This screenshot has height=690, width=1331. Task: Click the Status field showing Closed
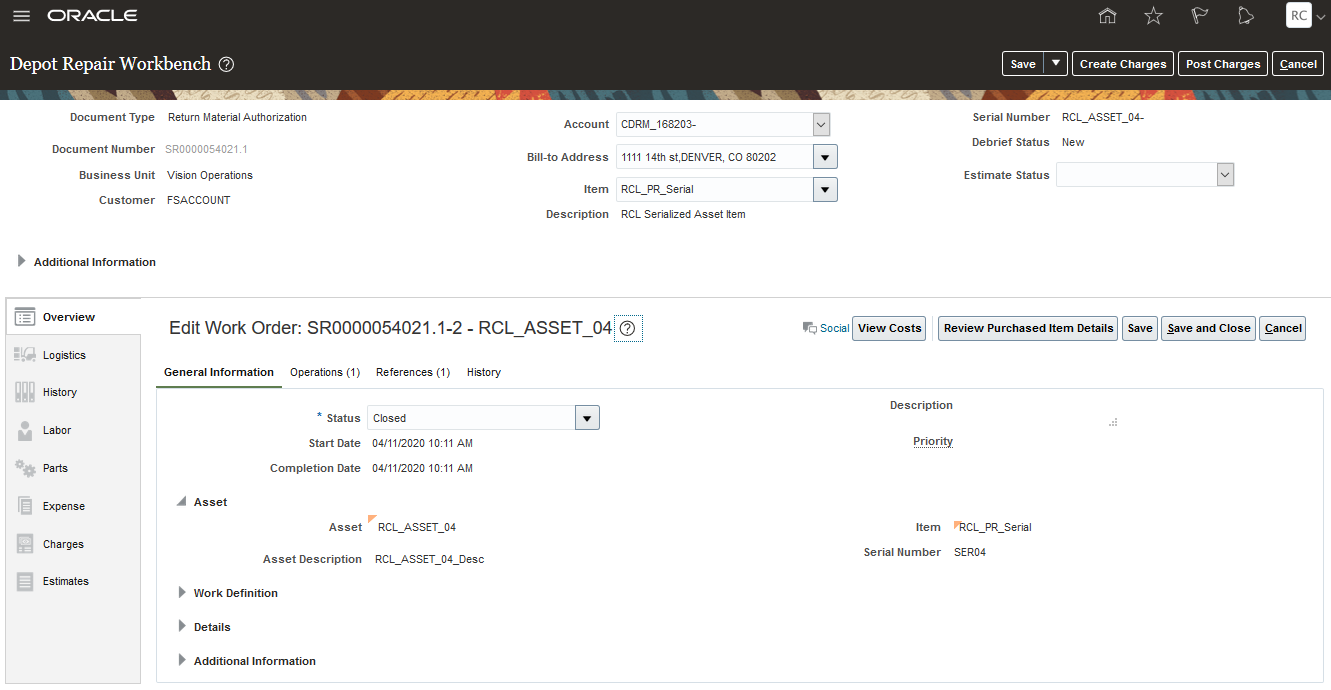tap(471, 418)
